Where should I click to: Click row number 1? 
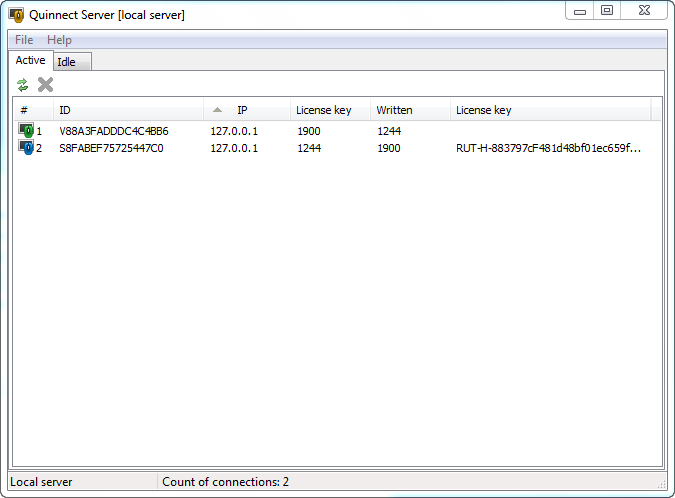(x=39, y=131)
